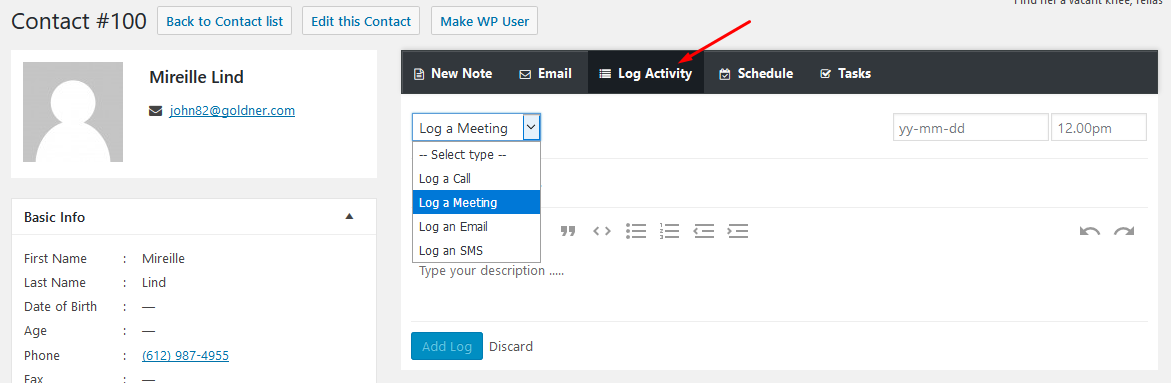Switch to the Email tab
The height and width of the screenshot is (383, 1171).
click(545, 73)
